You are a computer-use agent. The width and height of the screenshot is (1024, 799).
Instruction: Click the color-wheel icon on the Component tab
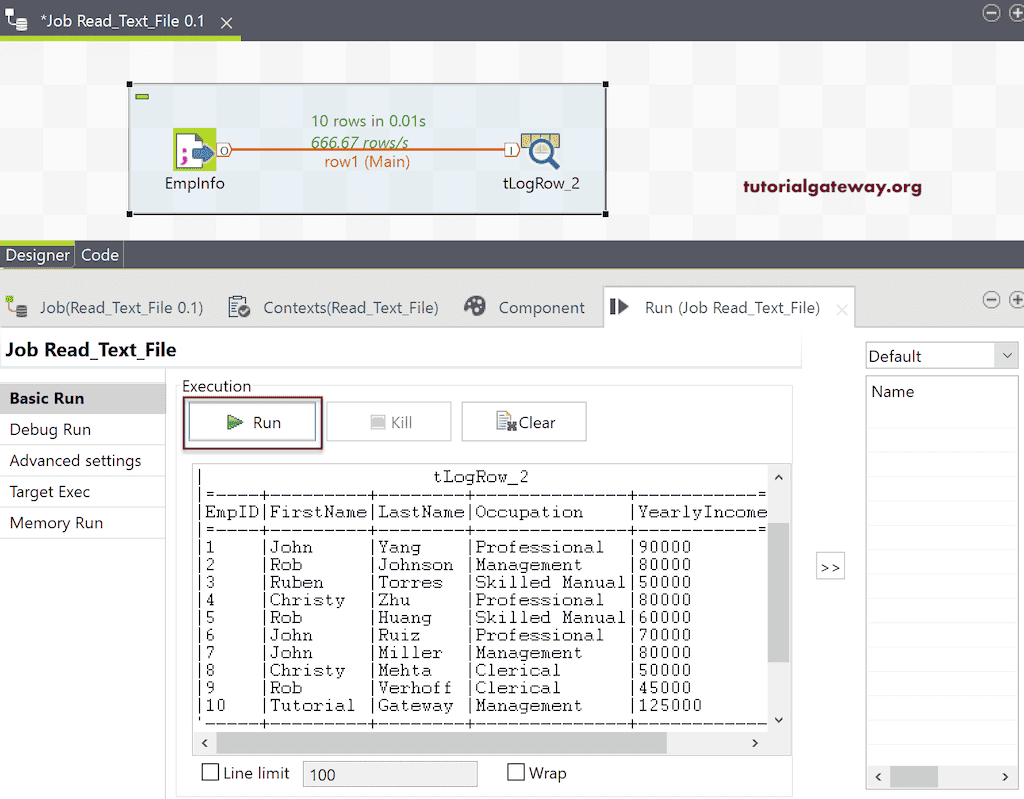[474, 307]
